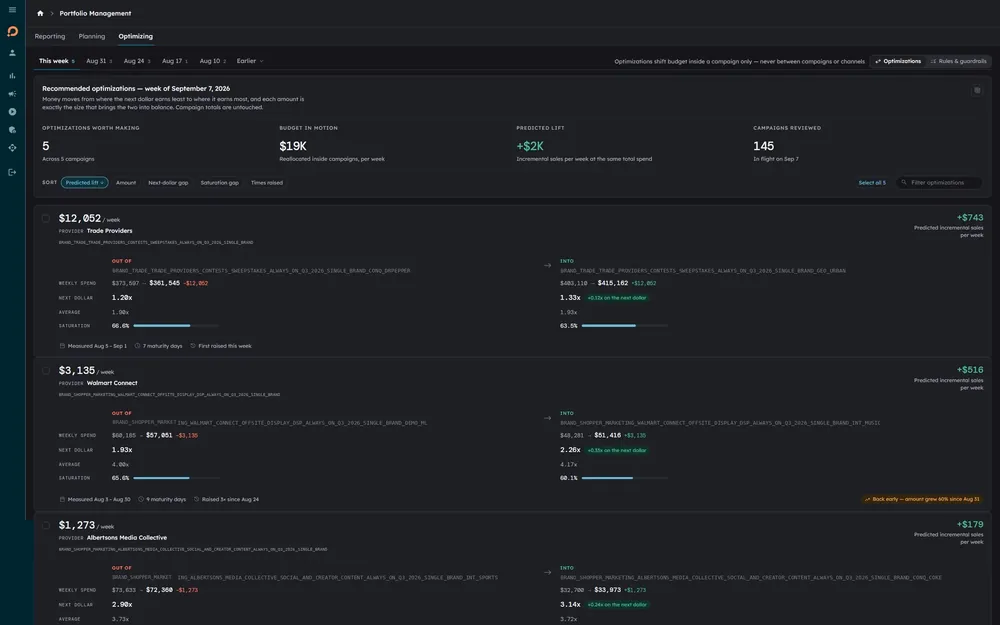Sort optimizations by Times raised
This screenshot has height=625, width=1000.
tap(267, 182)
